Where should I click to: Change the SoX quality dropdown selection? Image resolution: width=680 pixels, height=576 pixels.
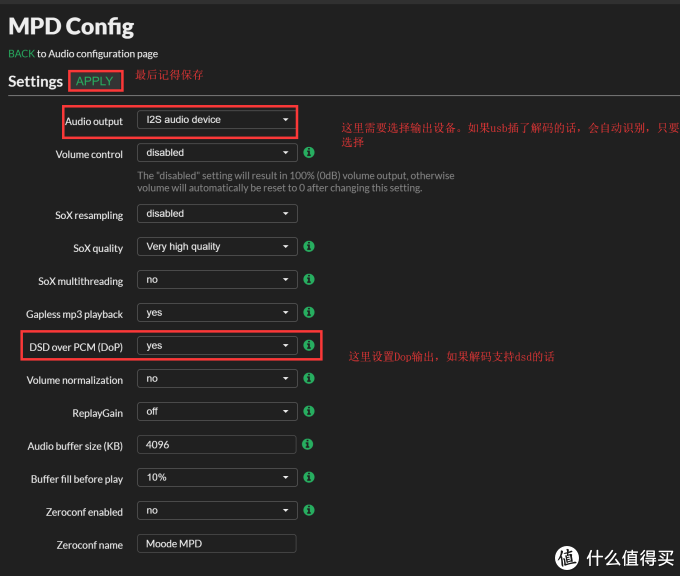pos(216,246)
